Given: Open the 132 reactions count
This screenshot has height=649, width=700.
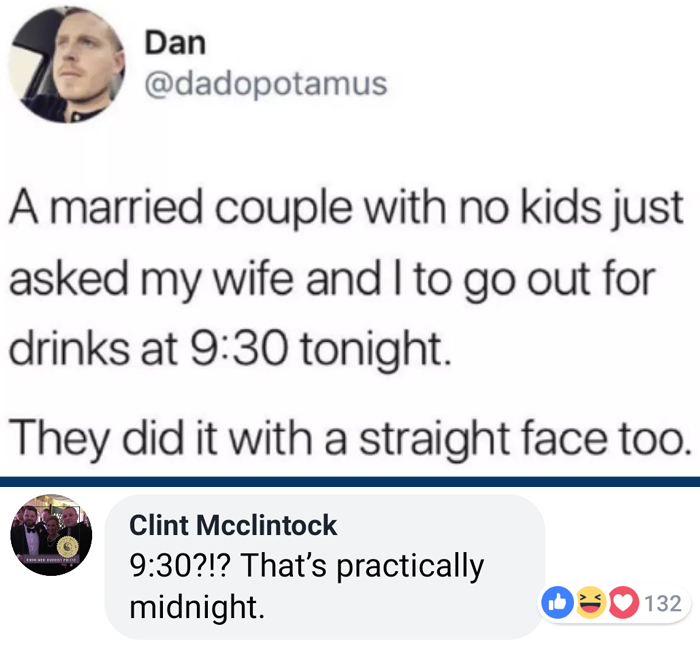Looking at the screenshot, I should click(x=663, y=603).
